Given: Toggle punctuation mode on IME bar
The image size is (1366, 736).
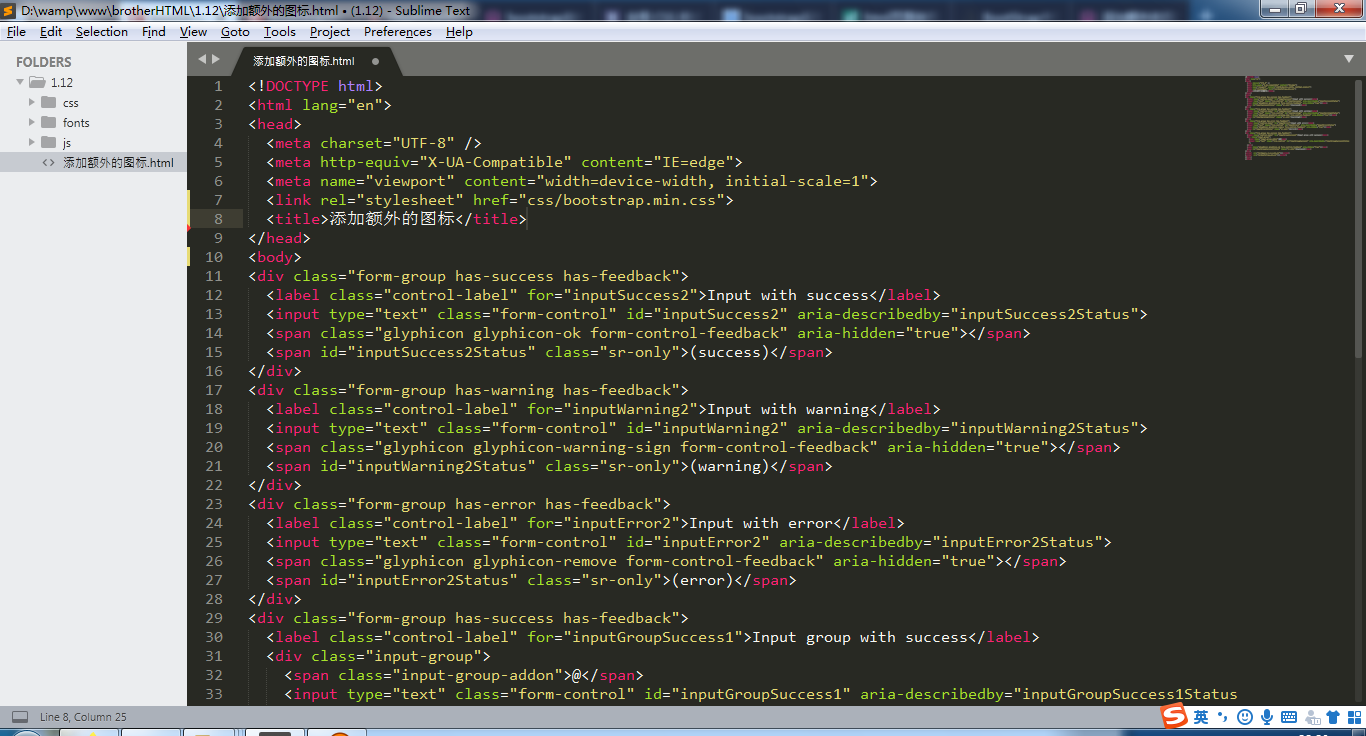Looking at the screenshot, I should point(1222,717).
